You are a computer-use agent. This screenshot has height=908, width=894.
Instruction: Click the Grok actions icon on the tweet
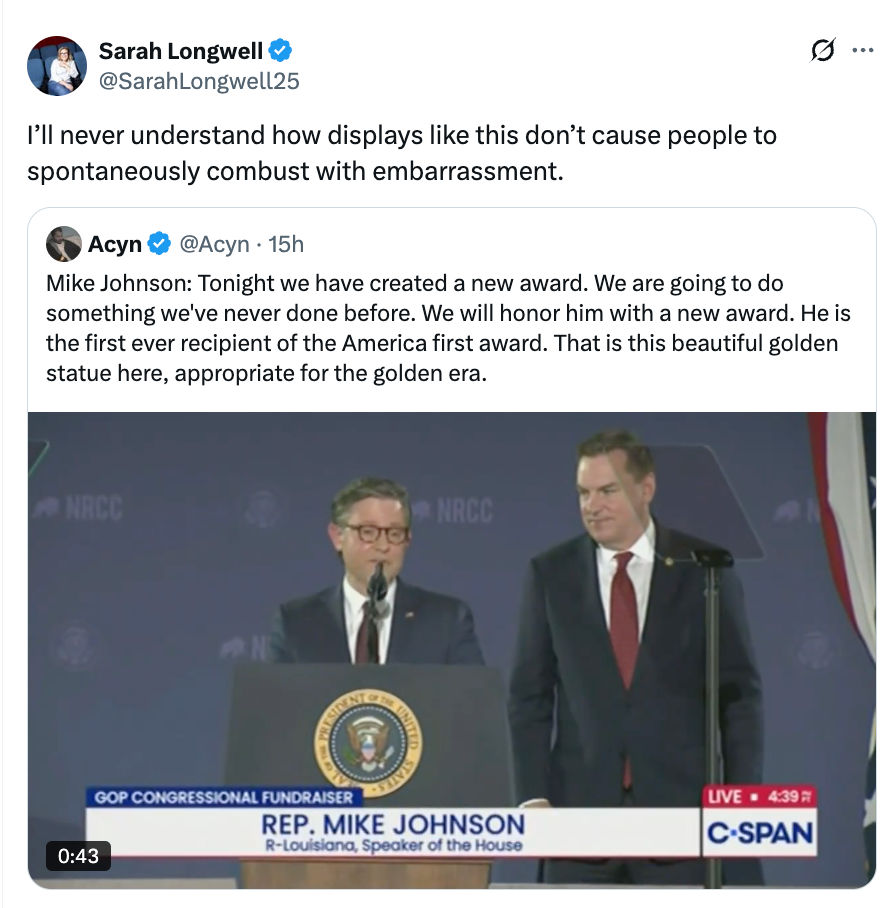pyautogui.click(x=822, y=50)
